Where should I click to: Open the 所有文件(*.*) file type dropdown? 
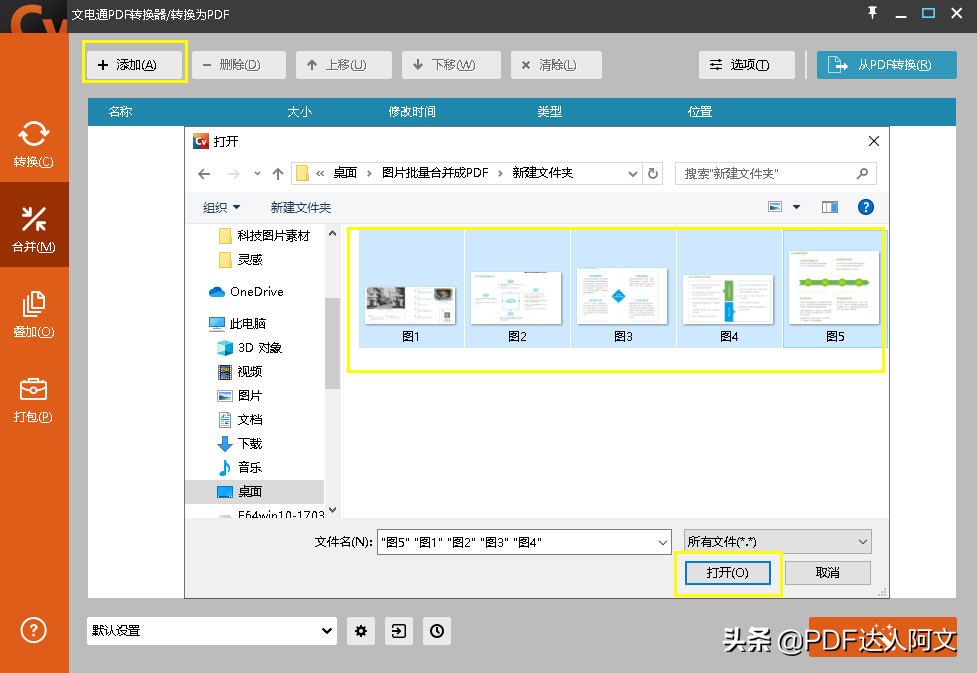tap(778, 542)
